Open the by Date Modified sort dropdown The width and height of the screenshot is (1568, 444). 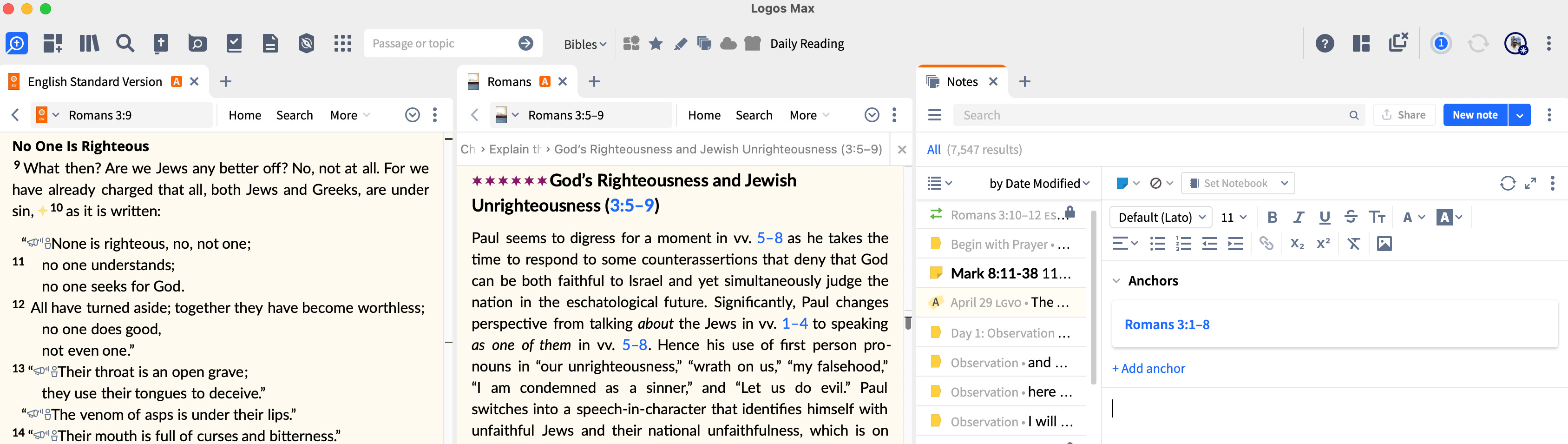coord(1040,183)
